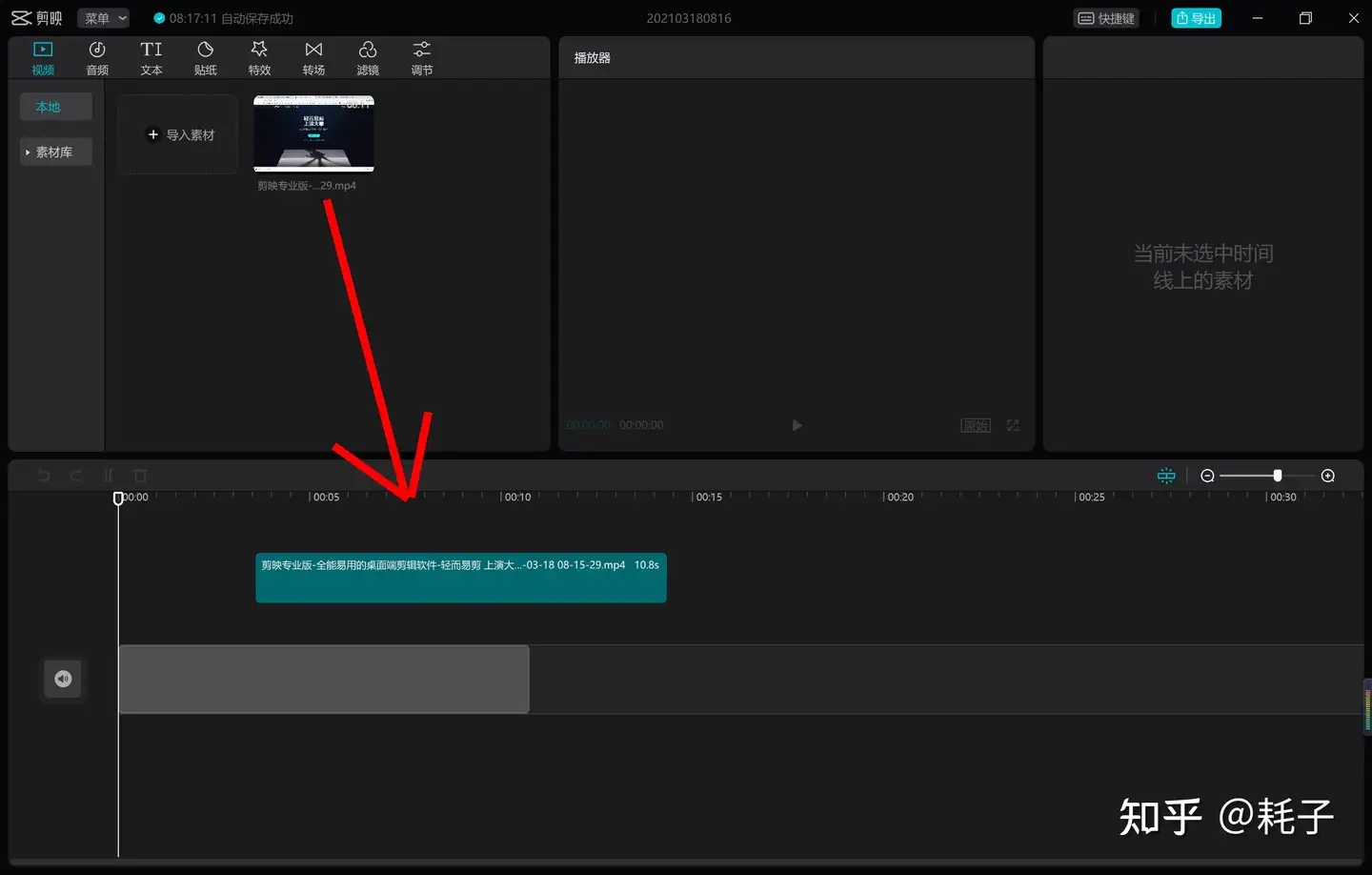The height and width of the screenshot is (875, 1372).
Task: Click the file name 剪映专业版-...29.mp4
Action: point(307,186)
